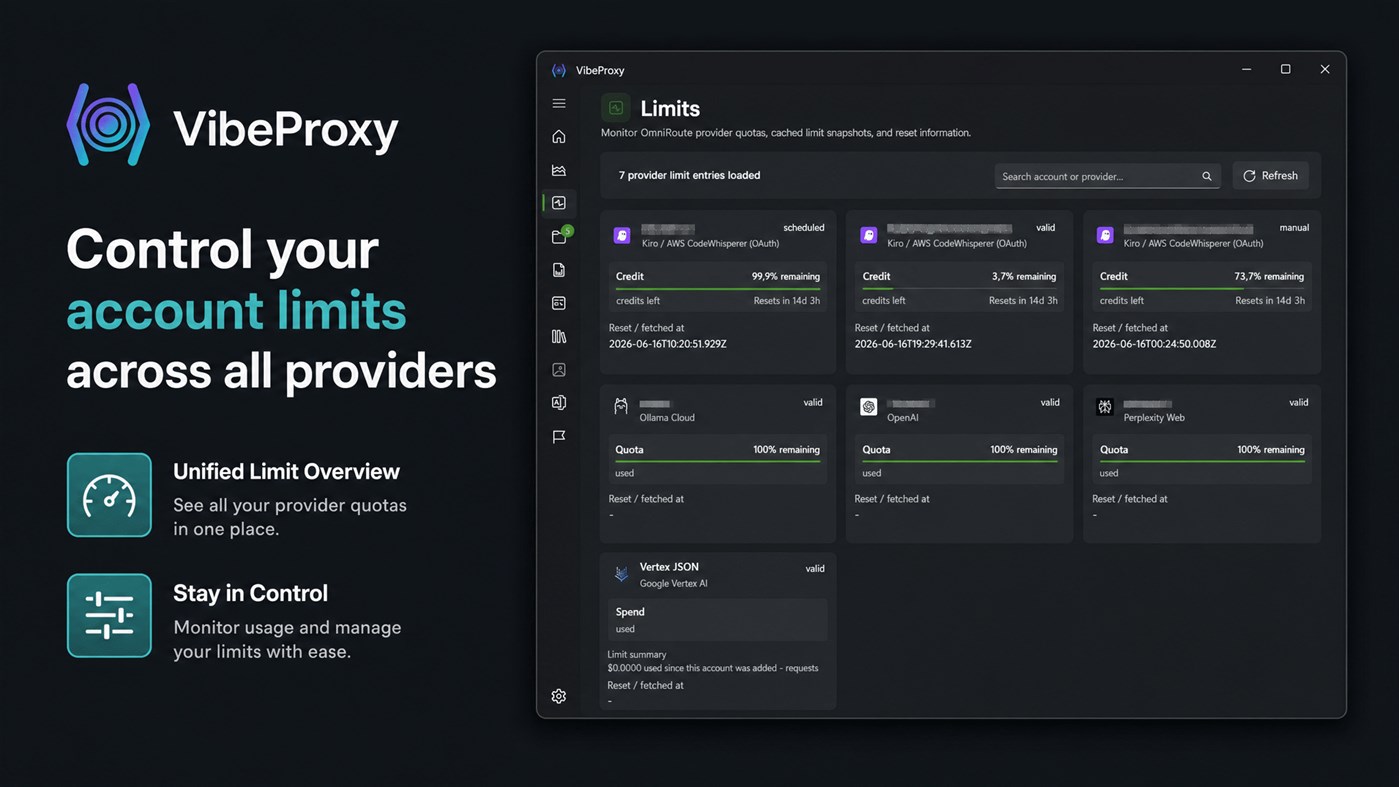Click the Perplexity Web quota progress bar
This screenshot has height=787, width=1399.
click(1201, 462)
